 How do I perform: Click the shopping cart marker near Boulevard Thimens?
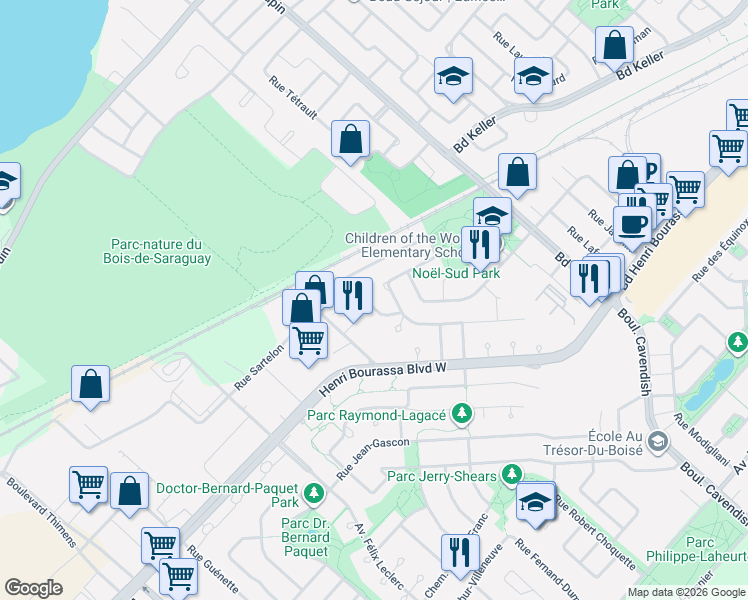(x=88, y=486)
